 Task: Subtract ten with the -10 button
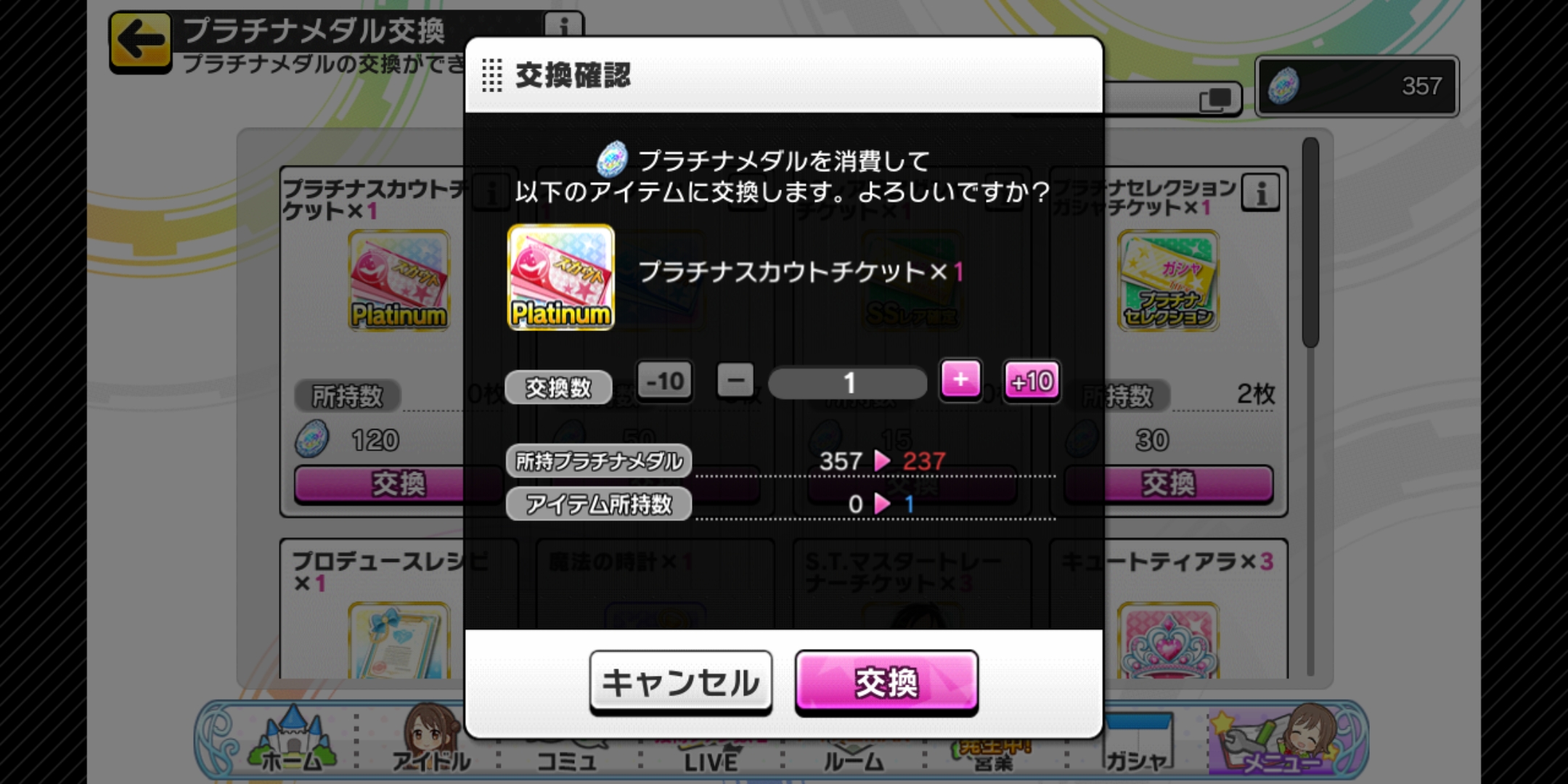point(665,381)
